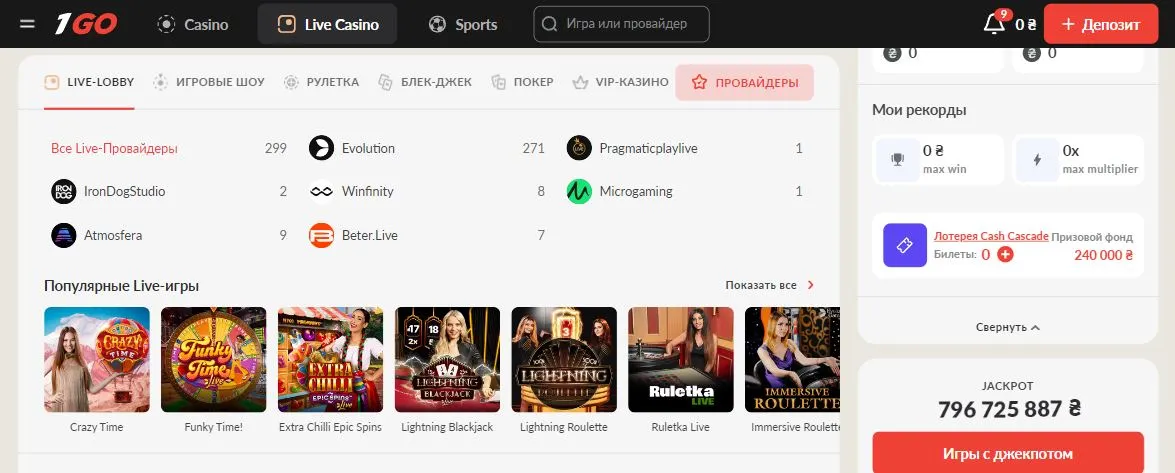The width and height of the screenshot is (1175, 473).
Task: Click the Atmosfera provider logo
Action: point(64,235)
